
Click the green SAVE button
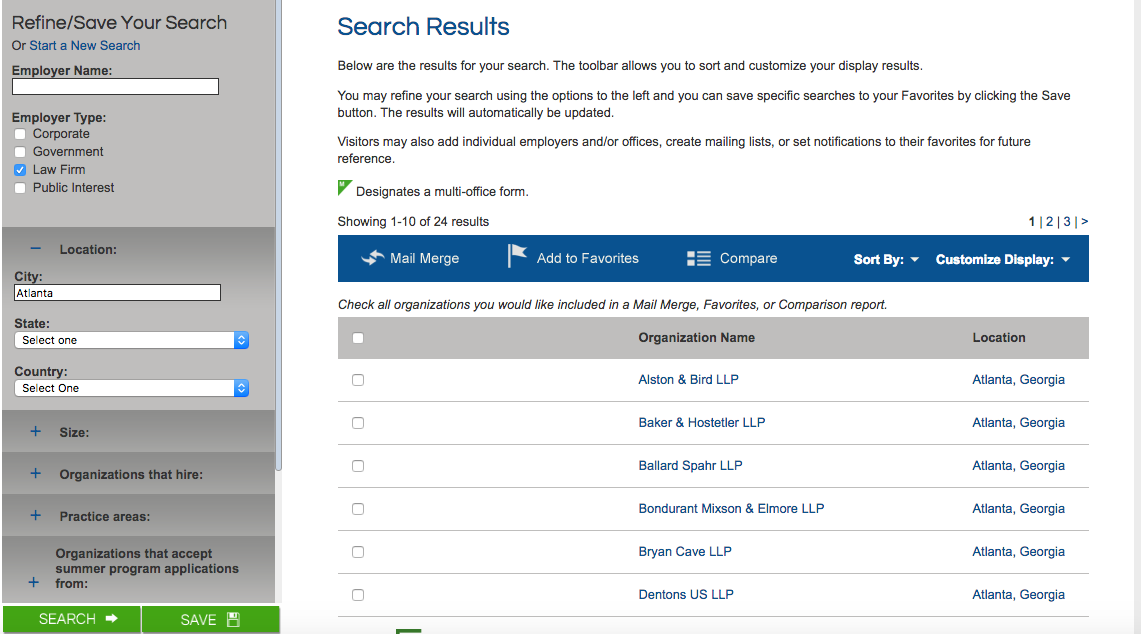click(x=210, y=619)
